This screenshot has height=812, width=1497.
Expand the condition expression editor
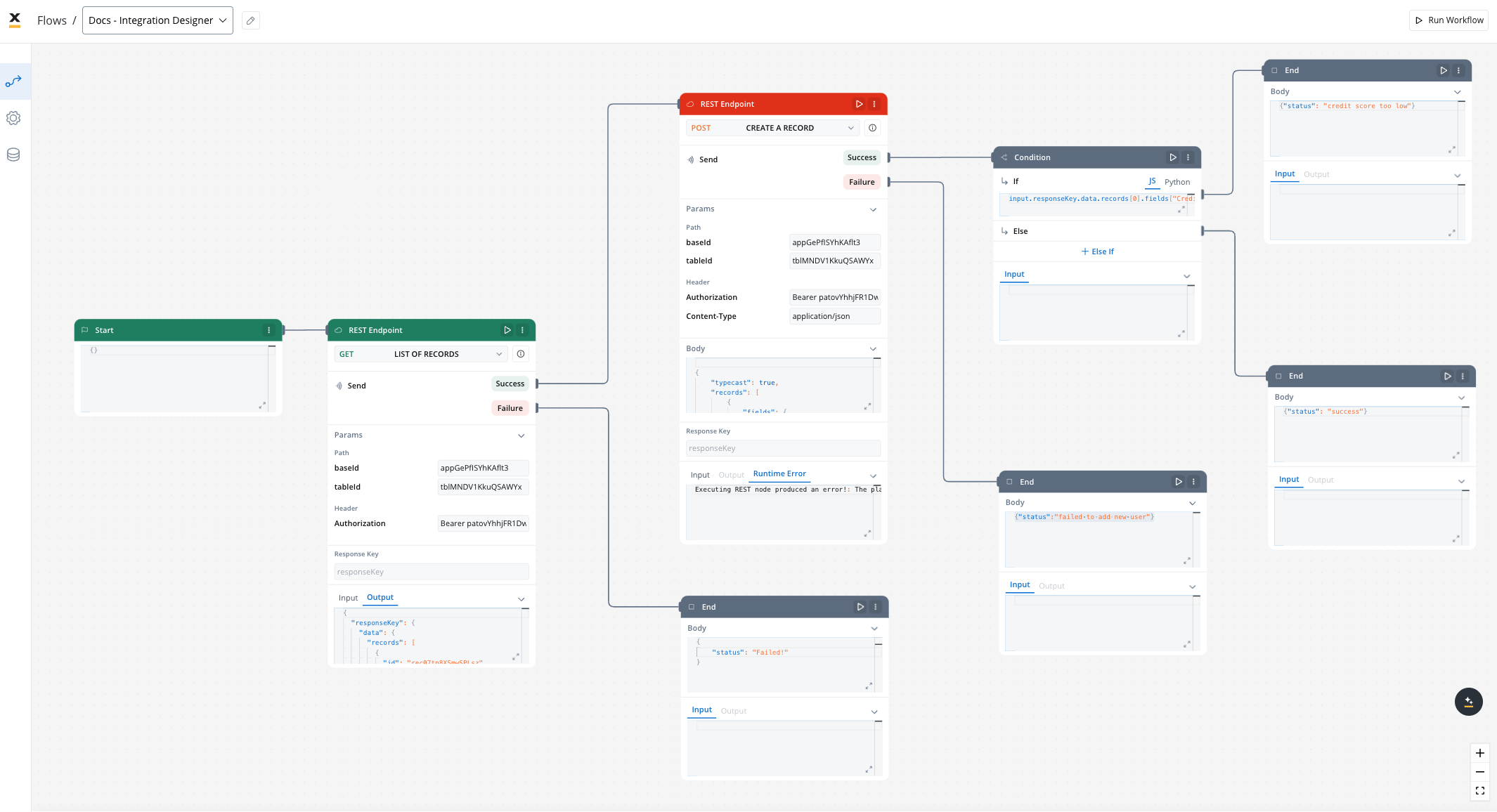1181,209
